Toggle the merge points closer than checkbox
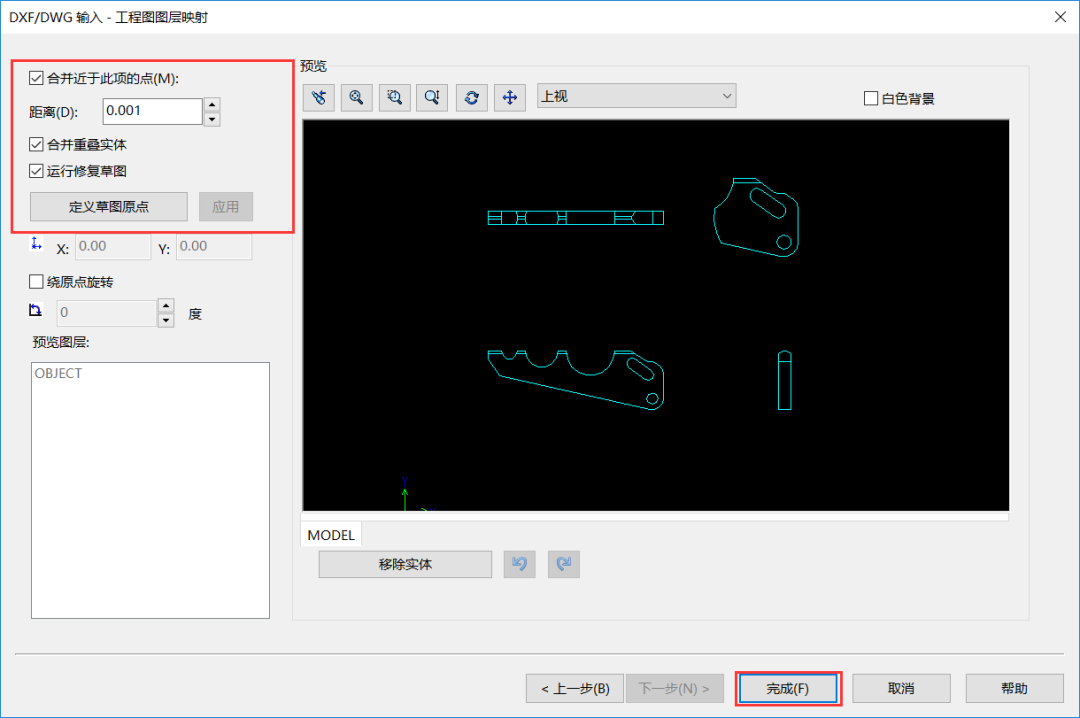 [x=37, y=78]
